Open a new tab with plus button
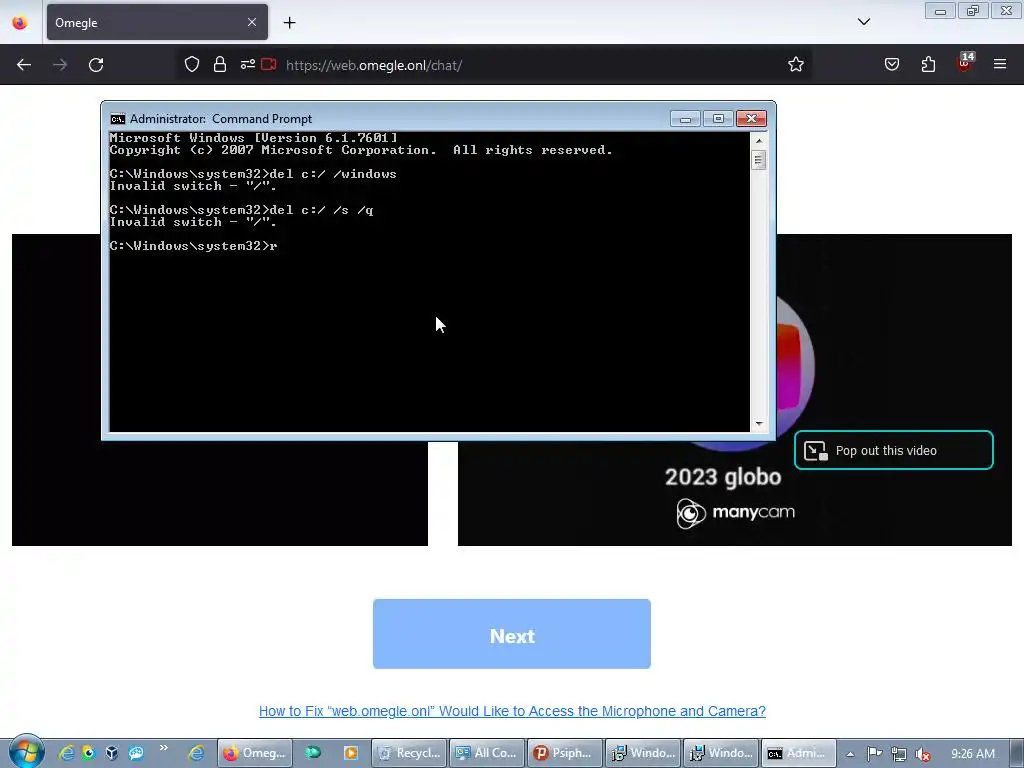1024x768 pixels. (x=289, y=23)
